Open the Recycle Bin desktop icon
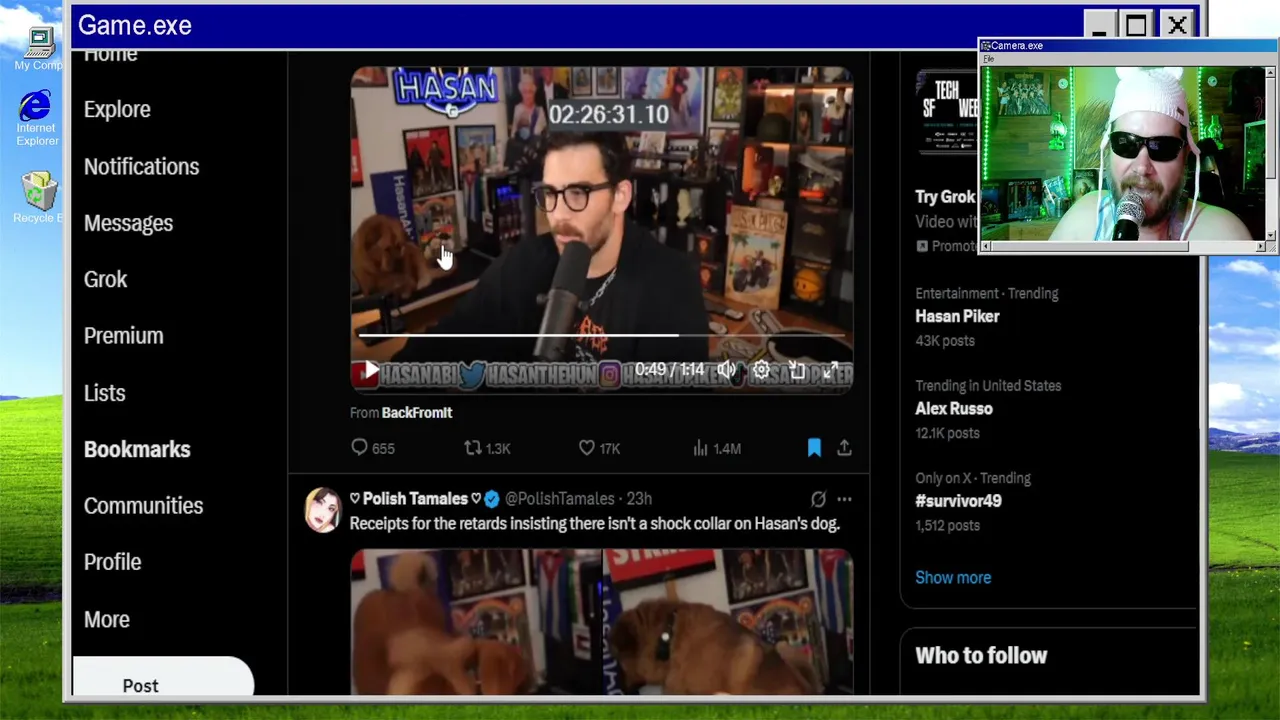Viewport: 1280px width, 720px height. coord(38,196)
